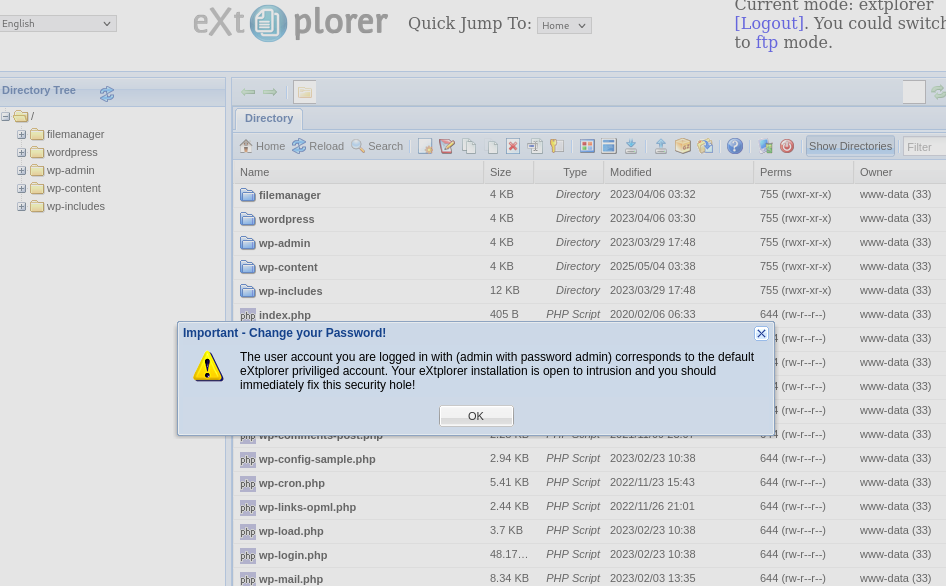Click the parent folder icon above Directory tab
Screen dimensions: 946x586
[x=305, y=92]
